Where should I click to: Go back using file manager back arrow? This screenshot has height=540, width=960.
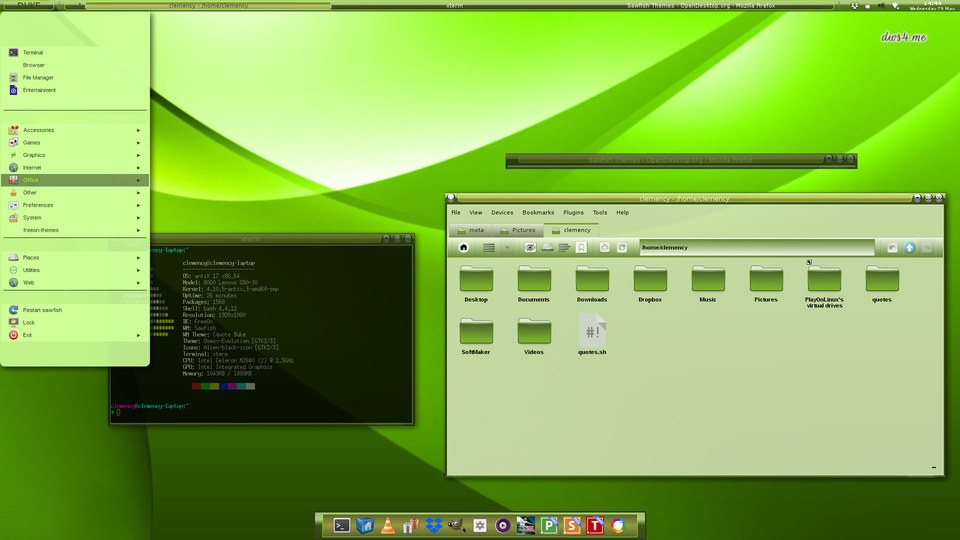coord(892,247)
